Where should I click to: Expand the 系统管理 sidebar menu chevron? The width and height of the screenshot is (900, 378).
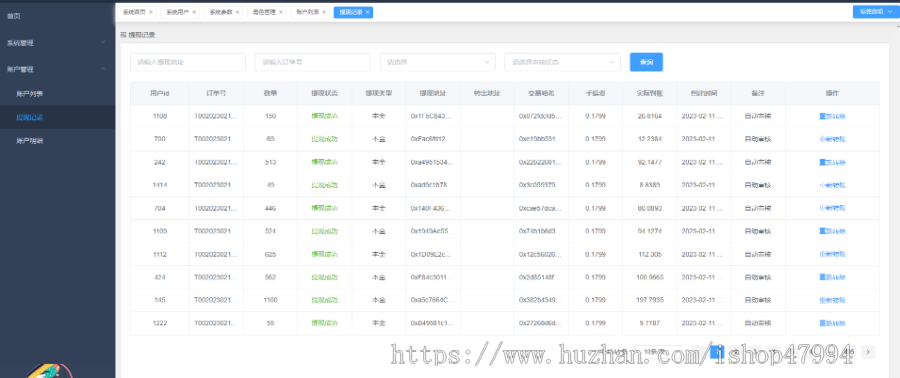pos(103,42)
